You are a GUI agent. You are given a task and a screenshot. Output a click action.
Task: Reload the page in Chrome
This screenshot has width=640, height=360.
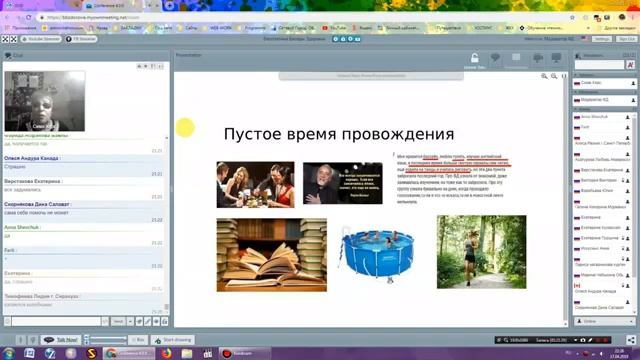[x=28, y=18]
